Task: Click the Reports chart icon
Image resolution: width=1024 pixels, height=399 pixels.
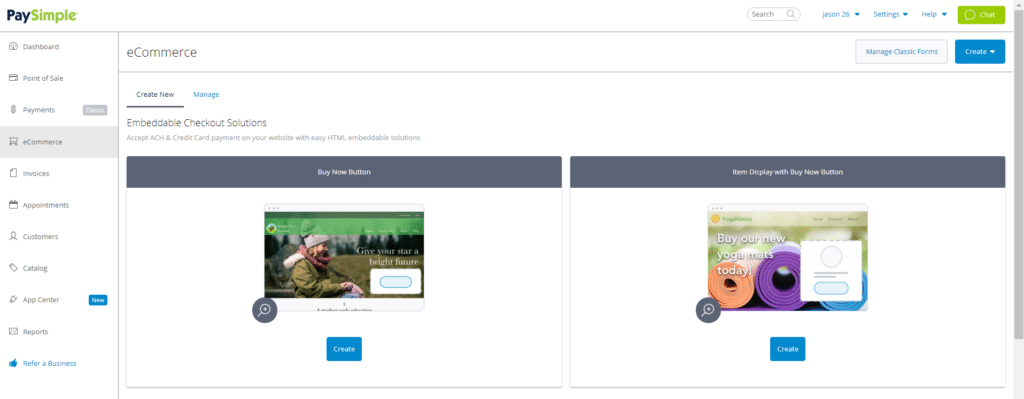Action: coord(13,331)
